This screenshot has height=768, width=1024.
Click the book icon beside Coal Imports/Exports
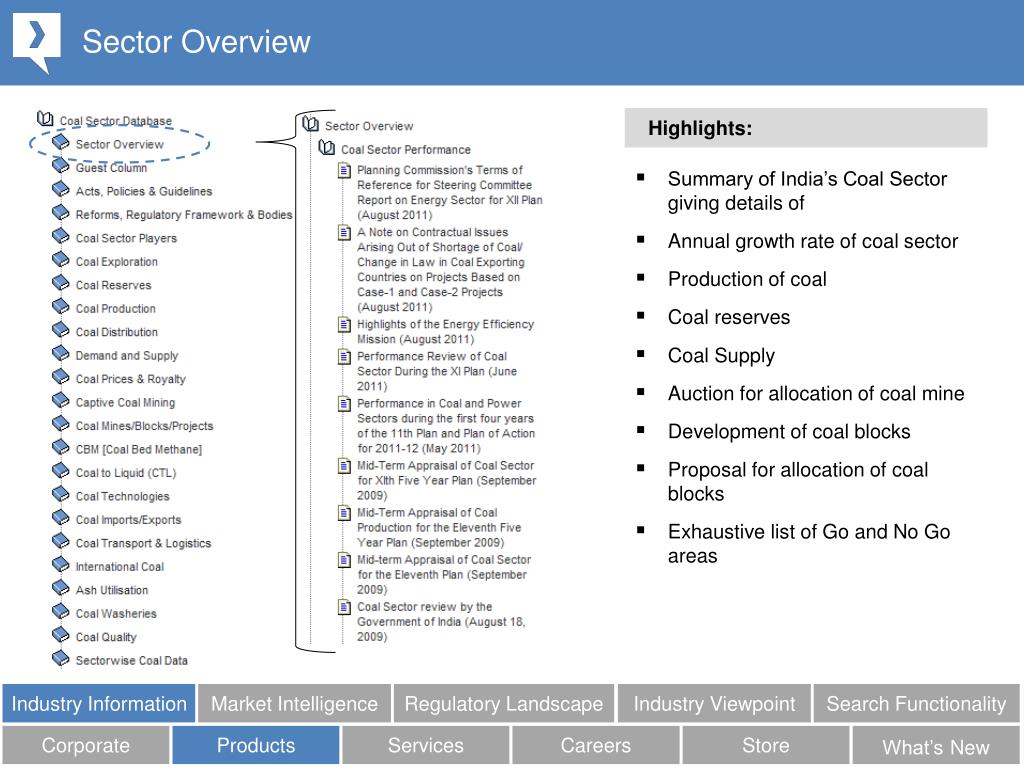point(61,518)
